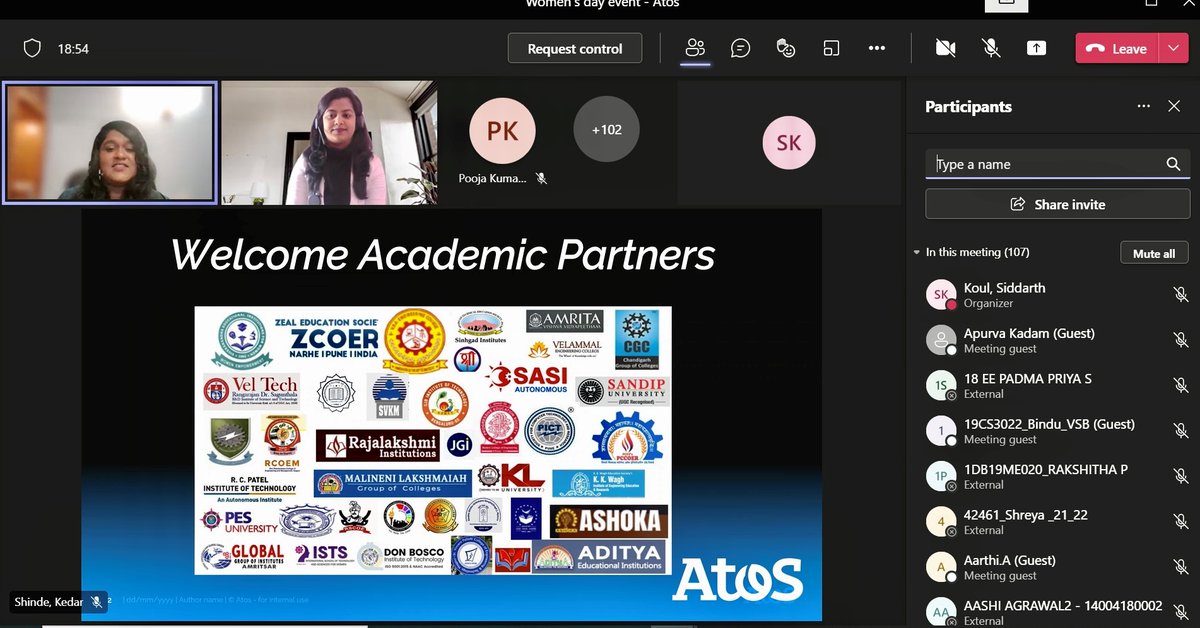Click avatar of Apurva Kadam in list

941,340
